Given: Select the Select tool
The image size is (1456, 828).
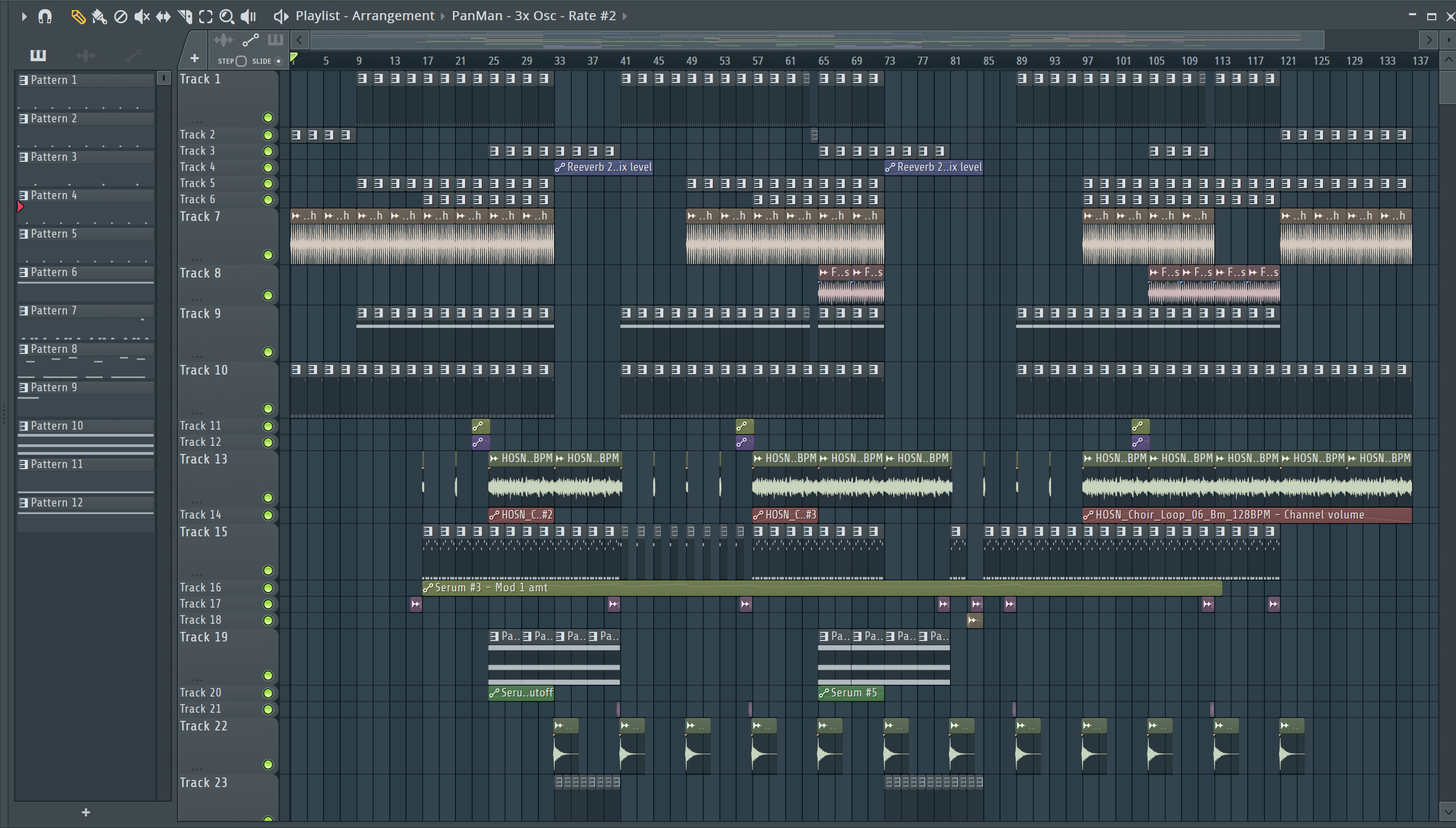Looking at the screenshot, I should point(206,17).
